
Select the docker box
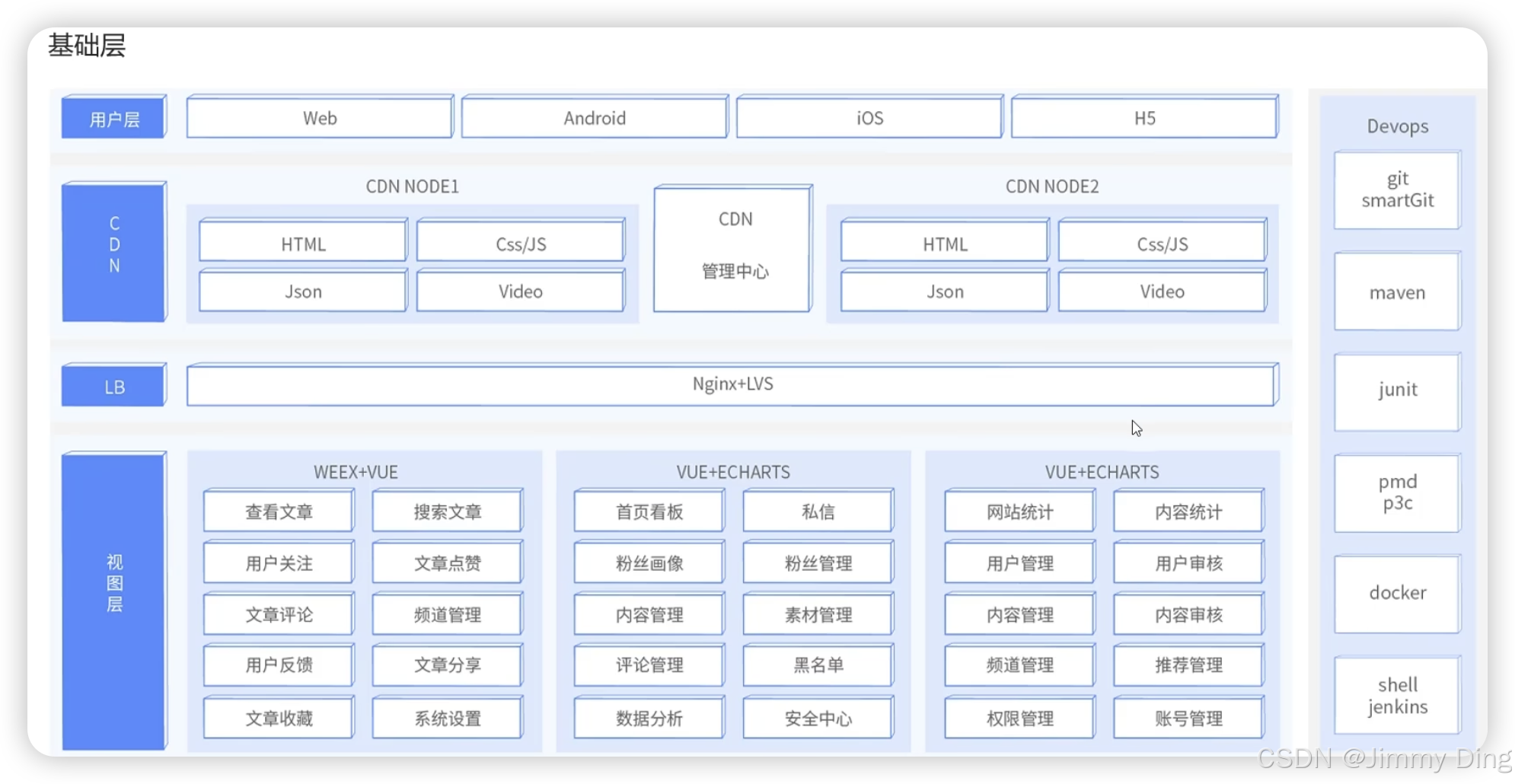(x=1398, y=594)
